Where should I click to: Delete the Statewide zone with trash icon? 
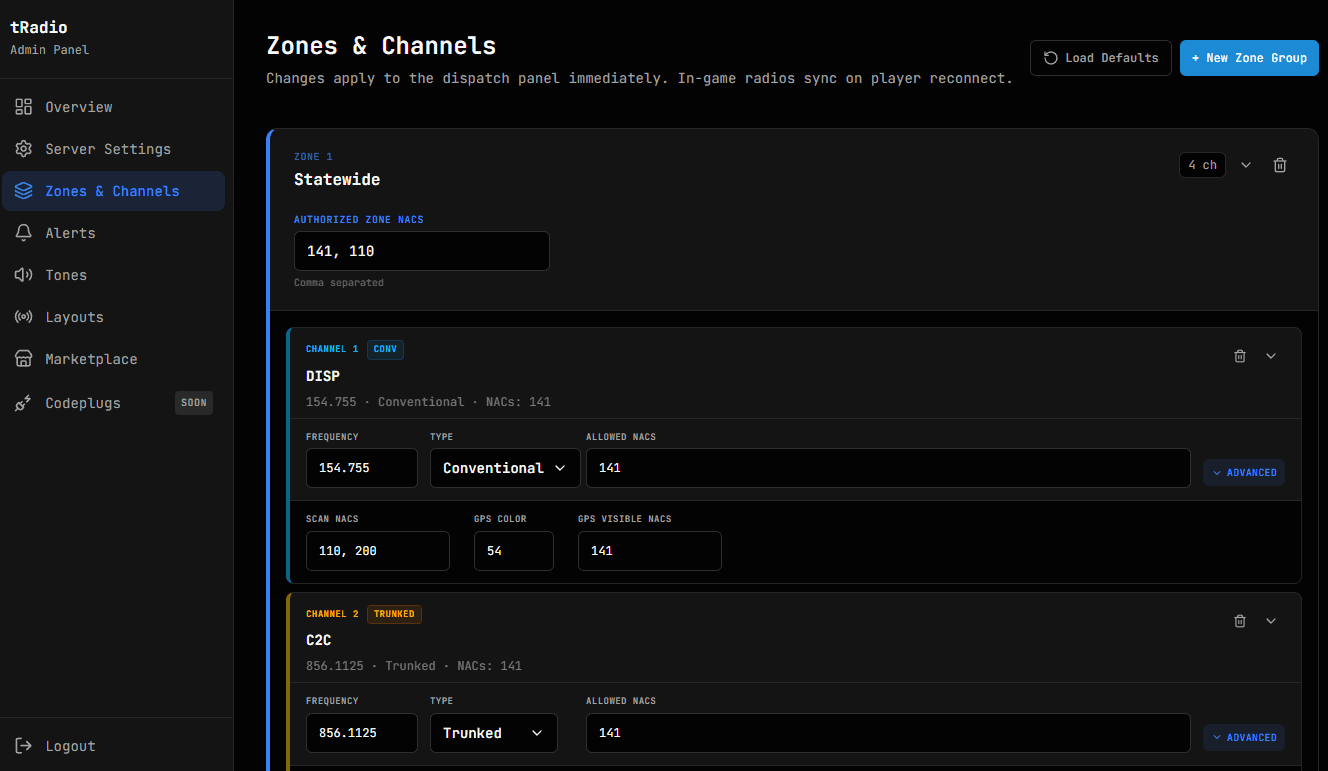1280,165
